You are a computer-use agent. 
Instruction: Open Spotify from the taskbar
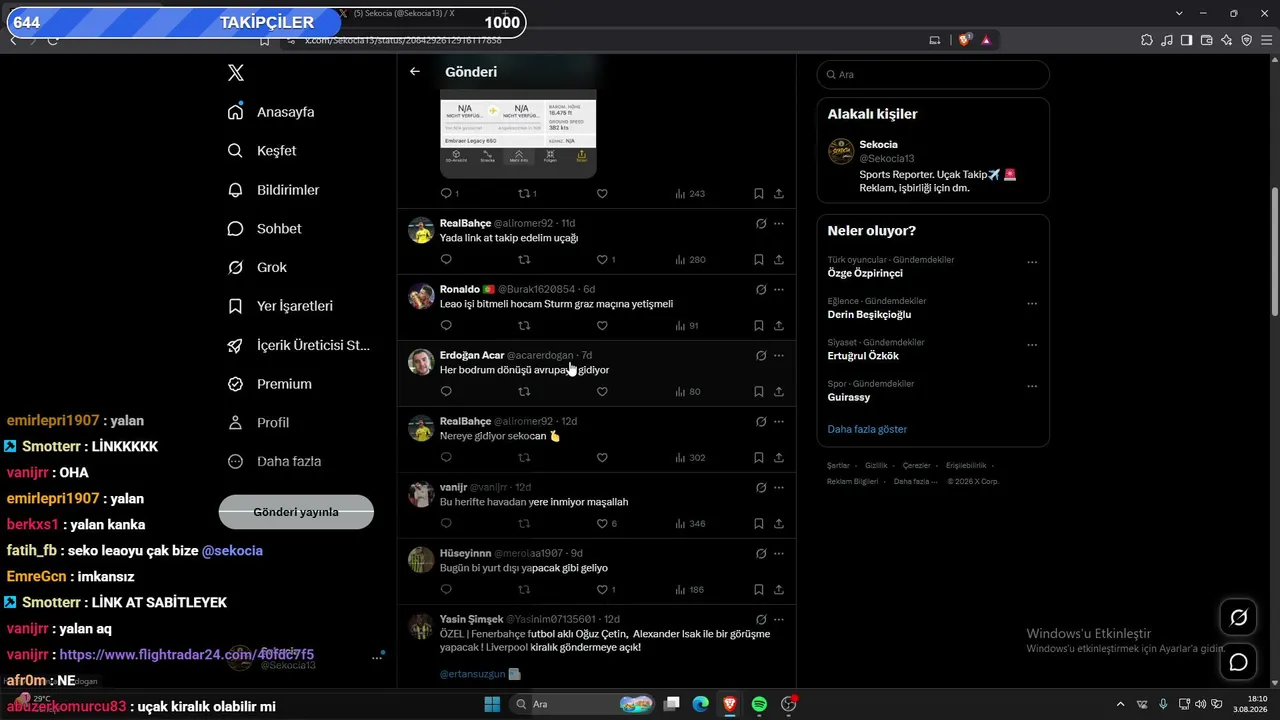tap(759, 704)
